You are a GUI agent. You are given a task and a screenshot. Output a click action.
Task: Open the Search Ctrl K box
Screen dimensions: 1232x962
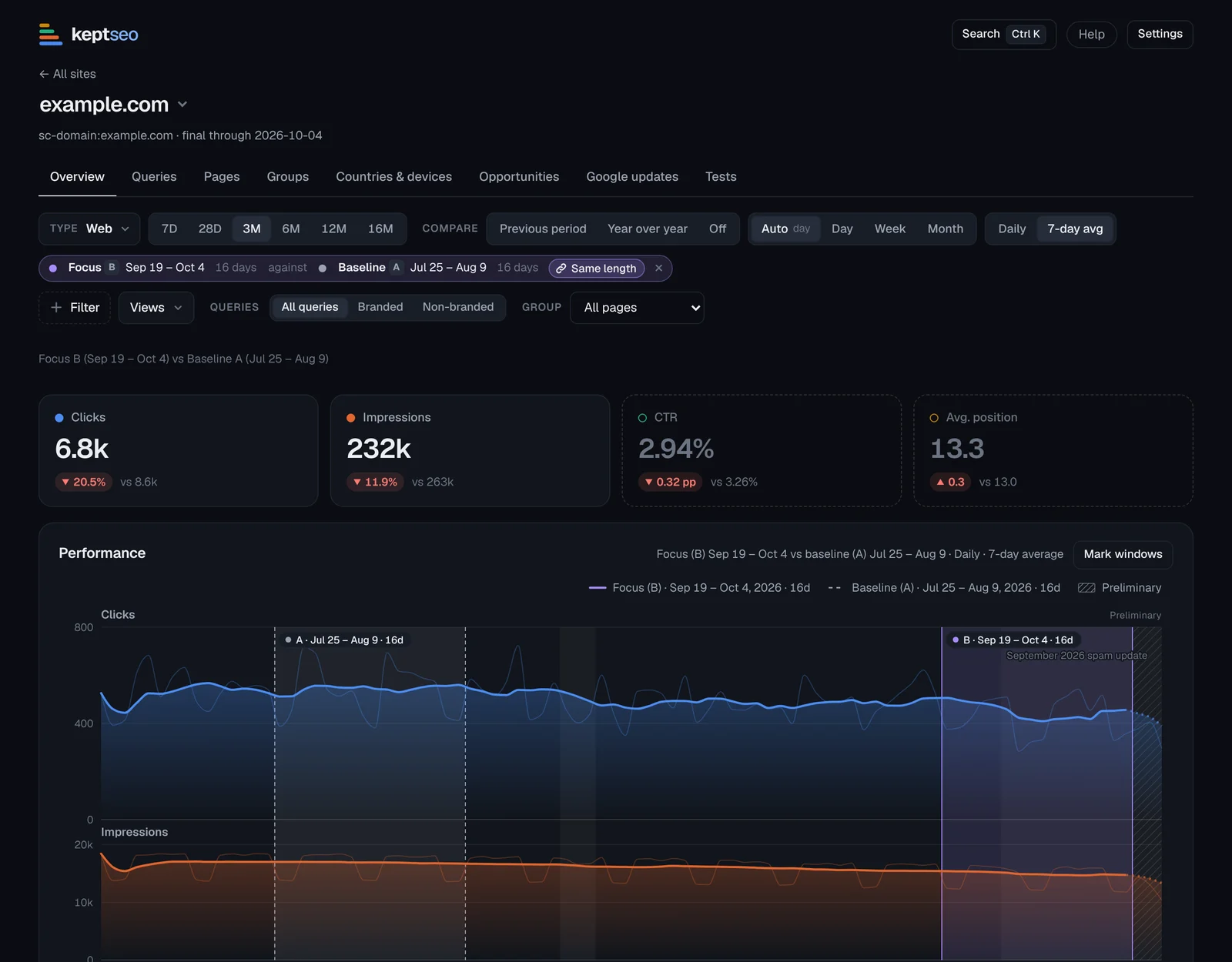(1004, 34)
